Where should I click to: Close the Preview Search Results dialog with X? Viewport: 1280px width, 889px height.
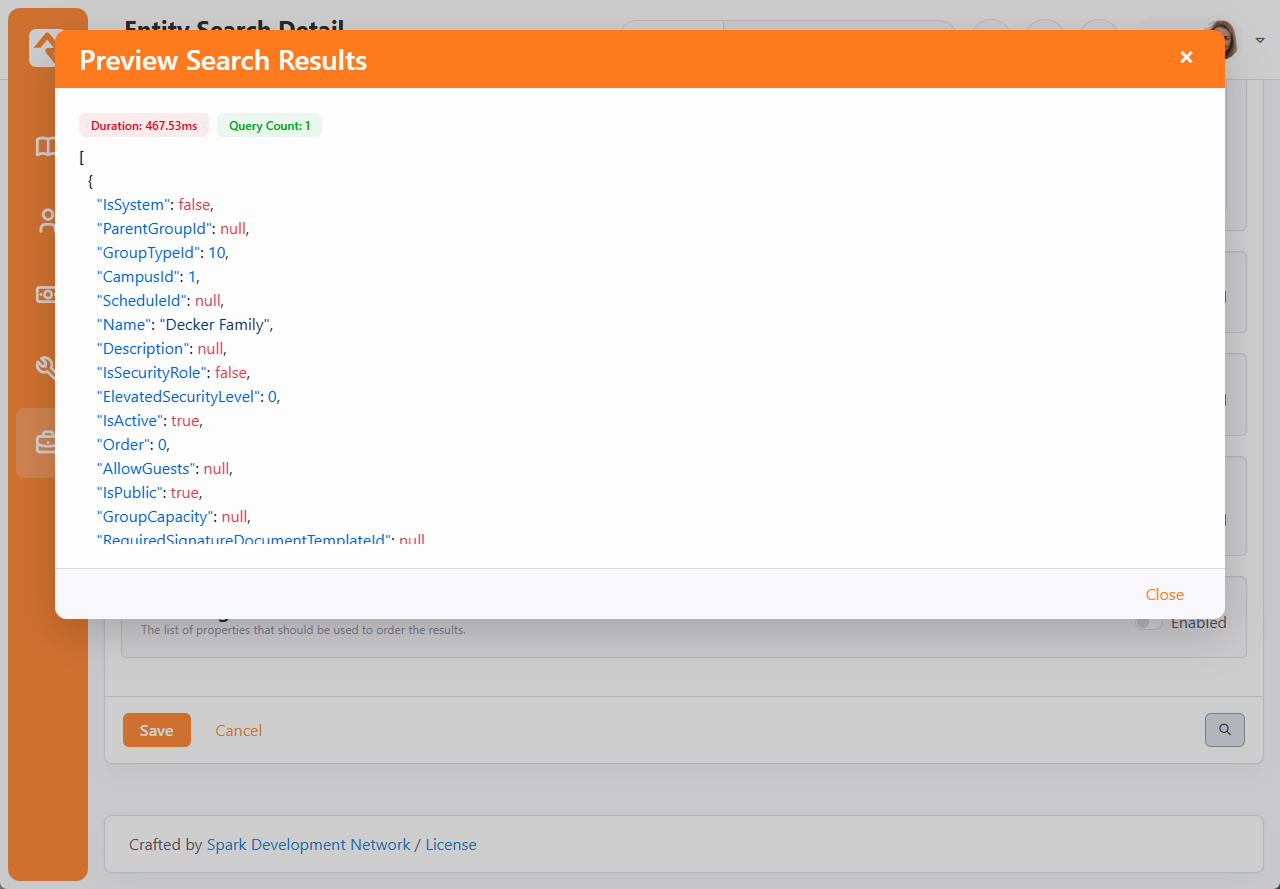pyautogui.click(x=1186, y=57)
